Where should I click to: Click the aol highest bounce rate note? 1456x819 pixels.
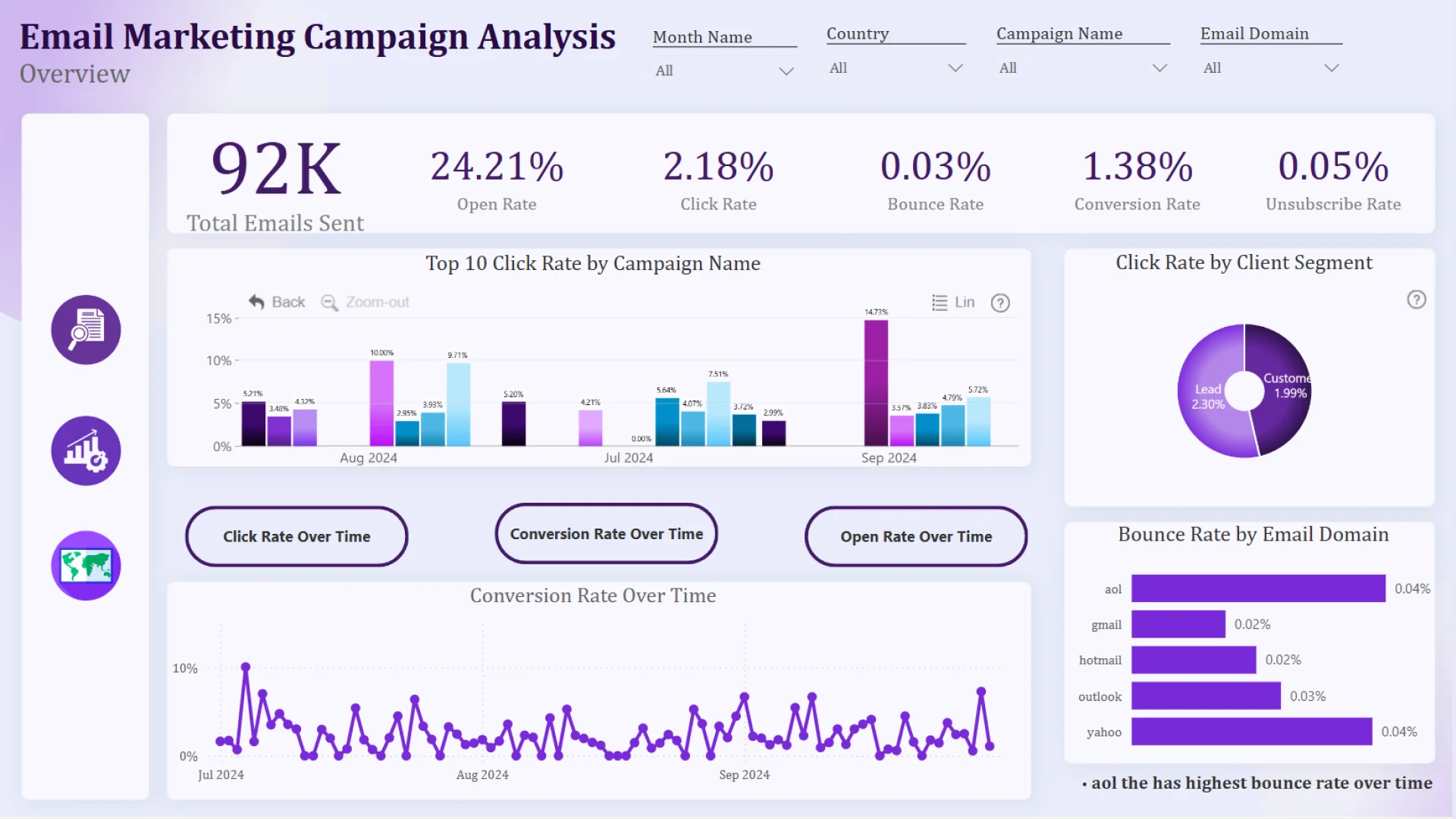click(x=1257, y=783)
